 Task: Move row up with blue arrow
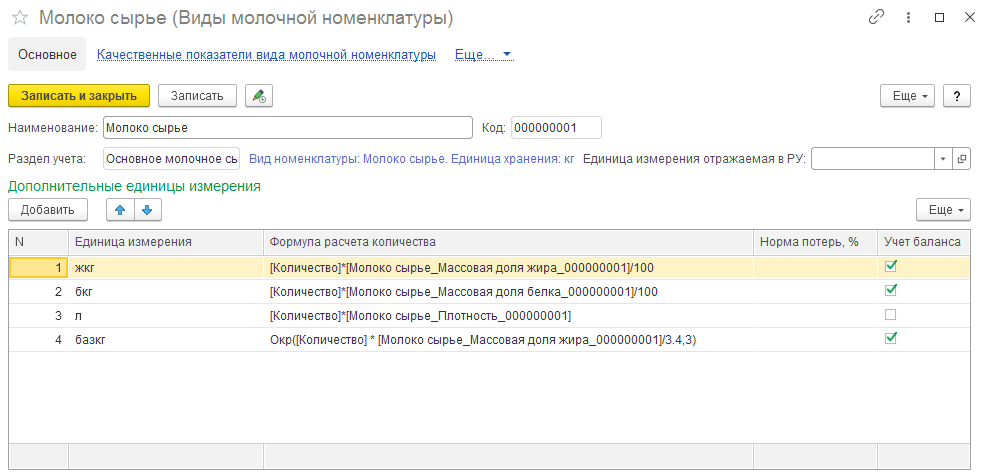point(120,210)
